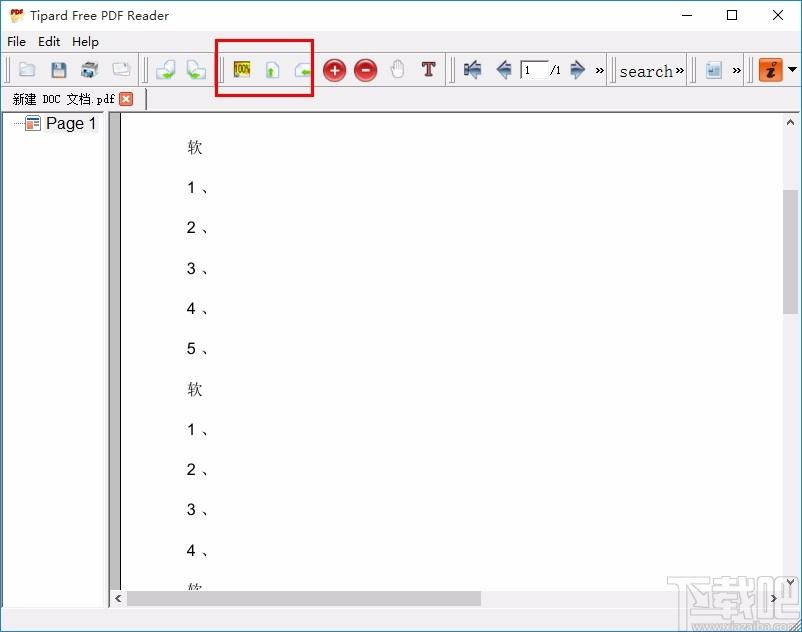The height and width of the screenshot is (632, 802).
Task: Open the Edit menu
Action: click(x=49, y=41)
